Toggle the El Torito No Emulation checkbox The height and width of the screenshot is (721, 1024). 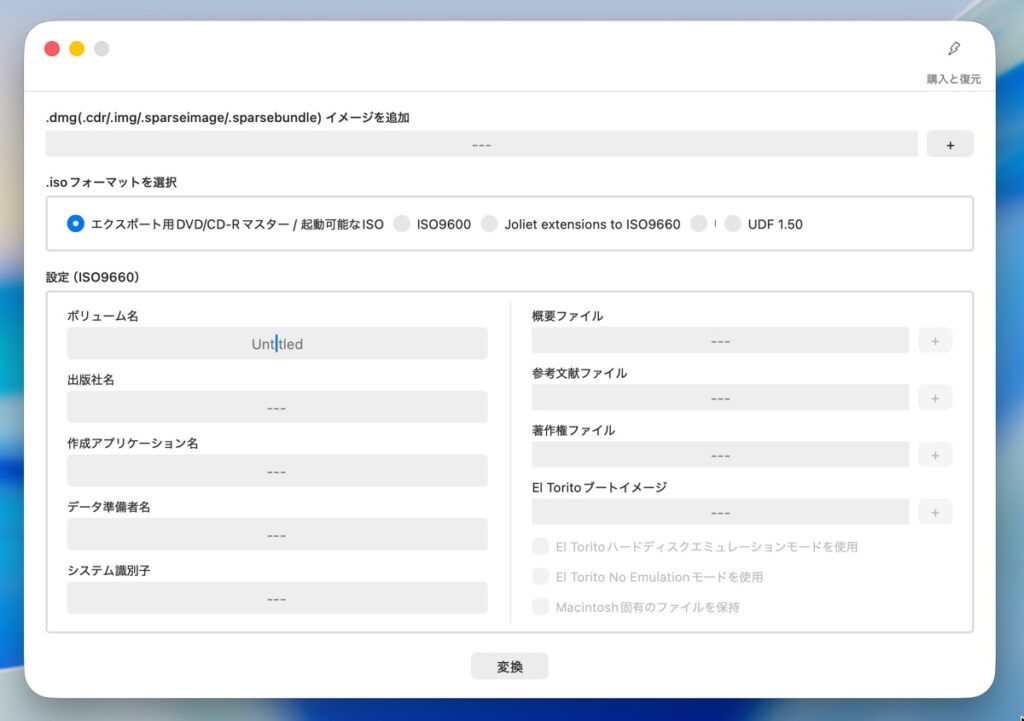[x=541, y=577]
